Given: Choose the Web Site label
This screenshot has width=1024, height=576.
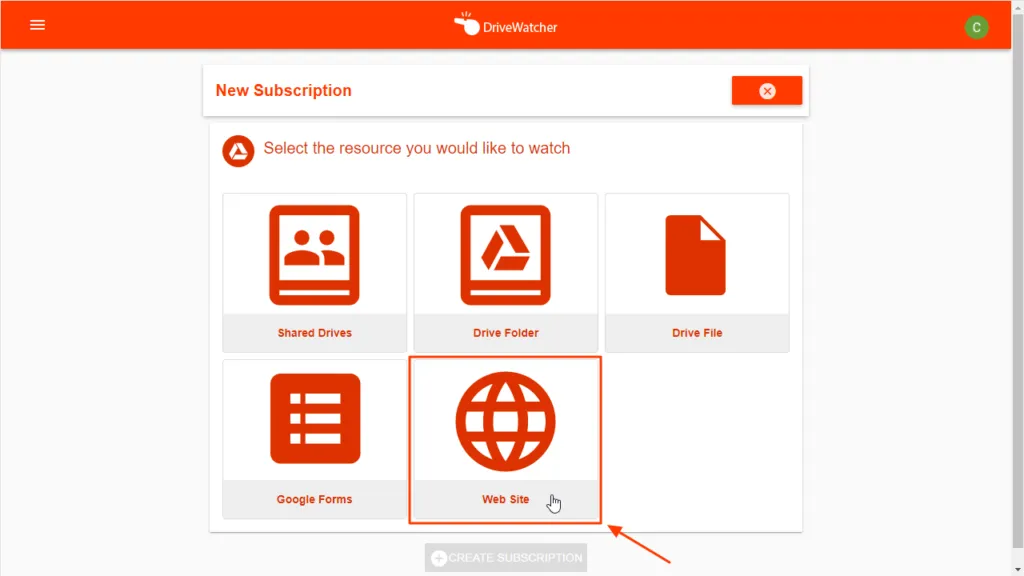Looking at the screenshot, I should [x=505, y=499].
